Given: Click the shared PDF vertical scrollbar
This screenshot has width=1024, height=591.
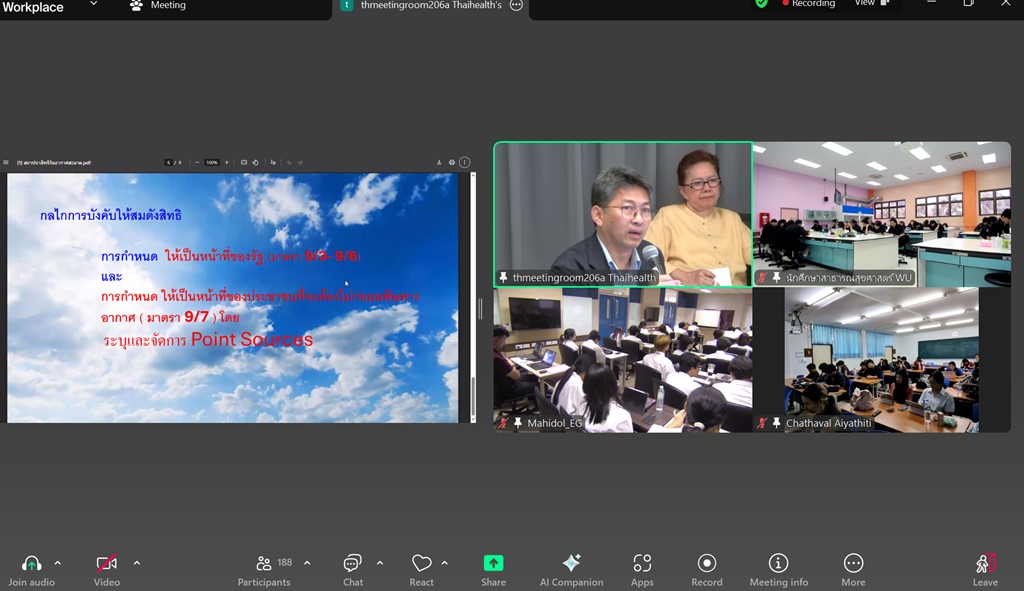Looking at the screenshot, I should (473, 297).
